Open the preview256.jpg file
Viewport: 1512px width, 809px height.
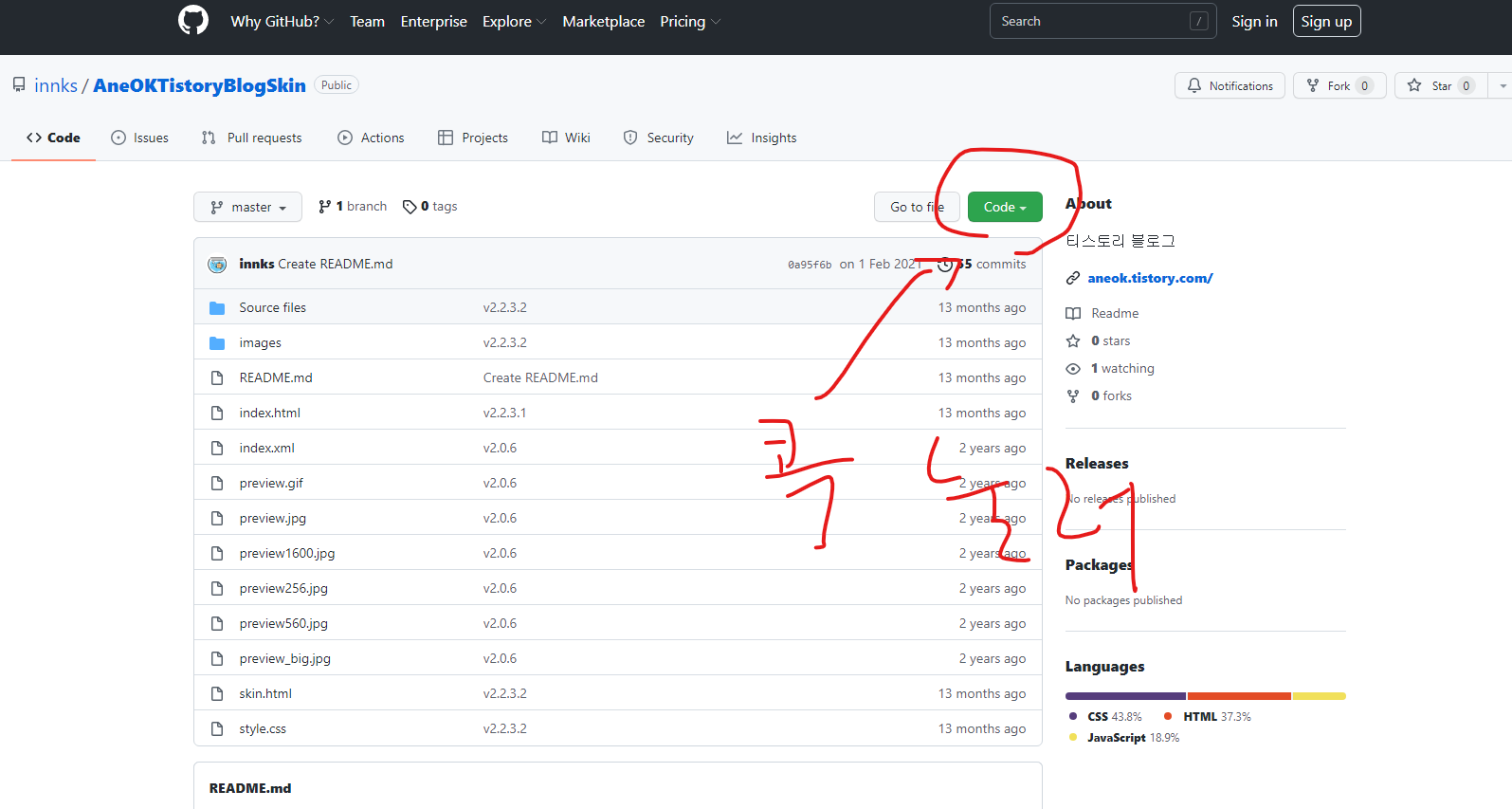(x=283, y=588)
